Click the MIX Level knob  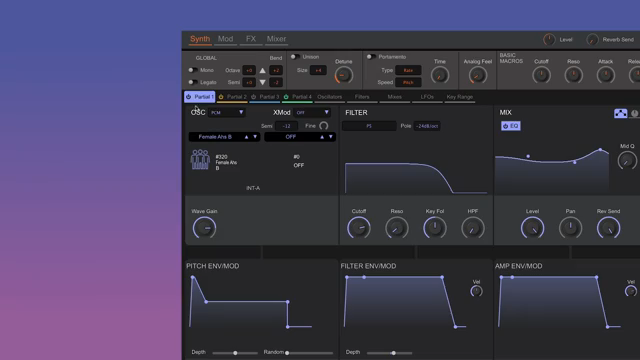(x=532, y=228)
